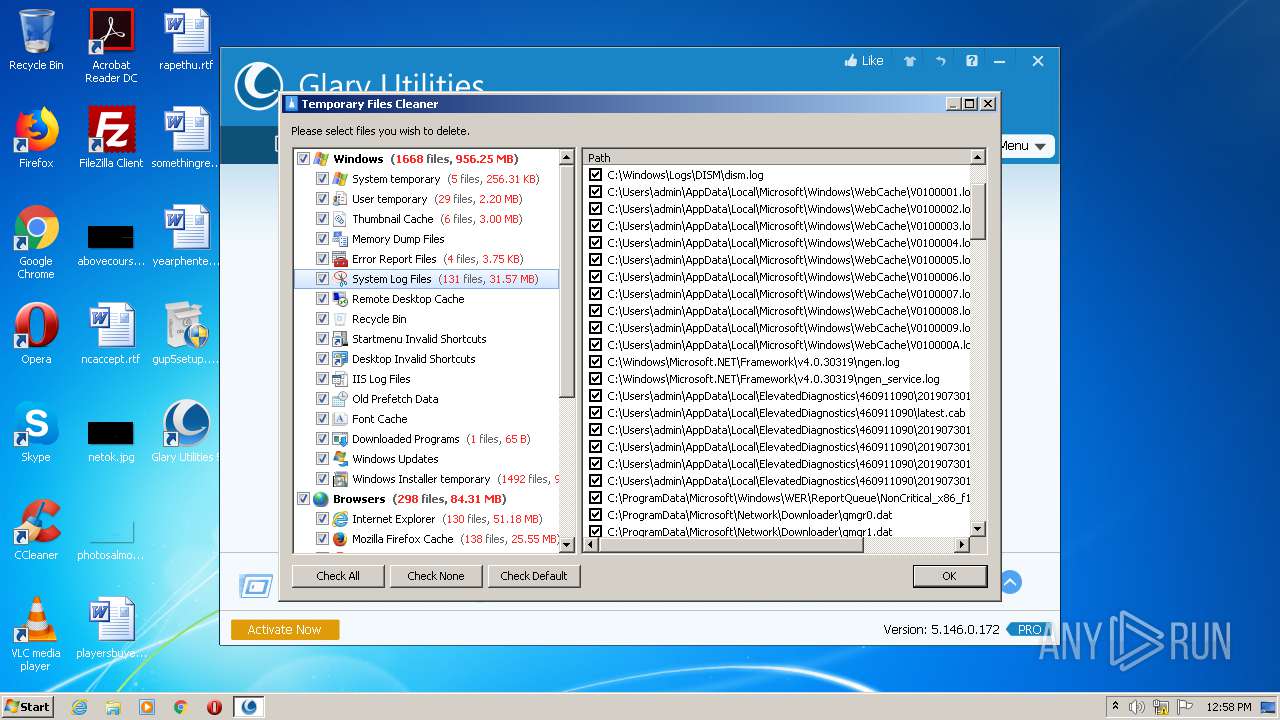Click the Glary Utilities help question icon
This screenshot has height=720, width=1280.
click(x=971, y=61)
